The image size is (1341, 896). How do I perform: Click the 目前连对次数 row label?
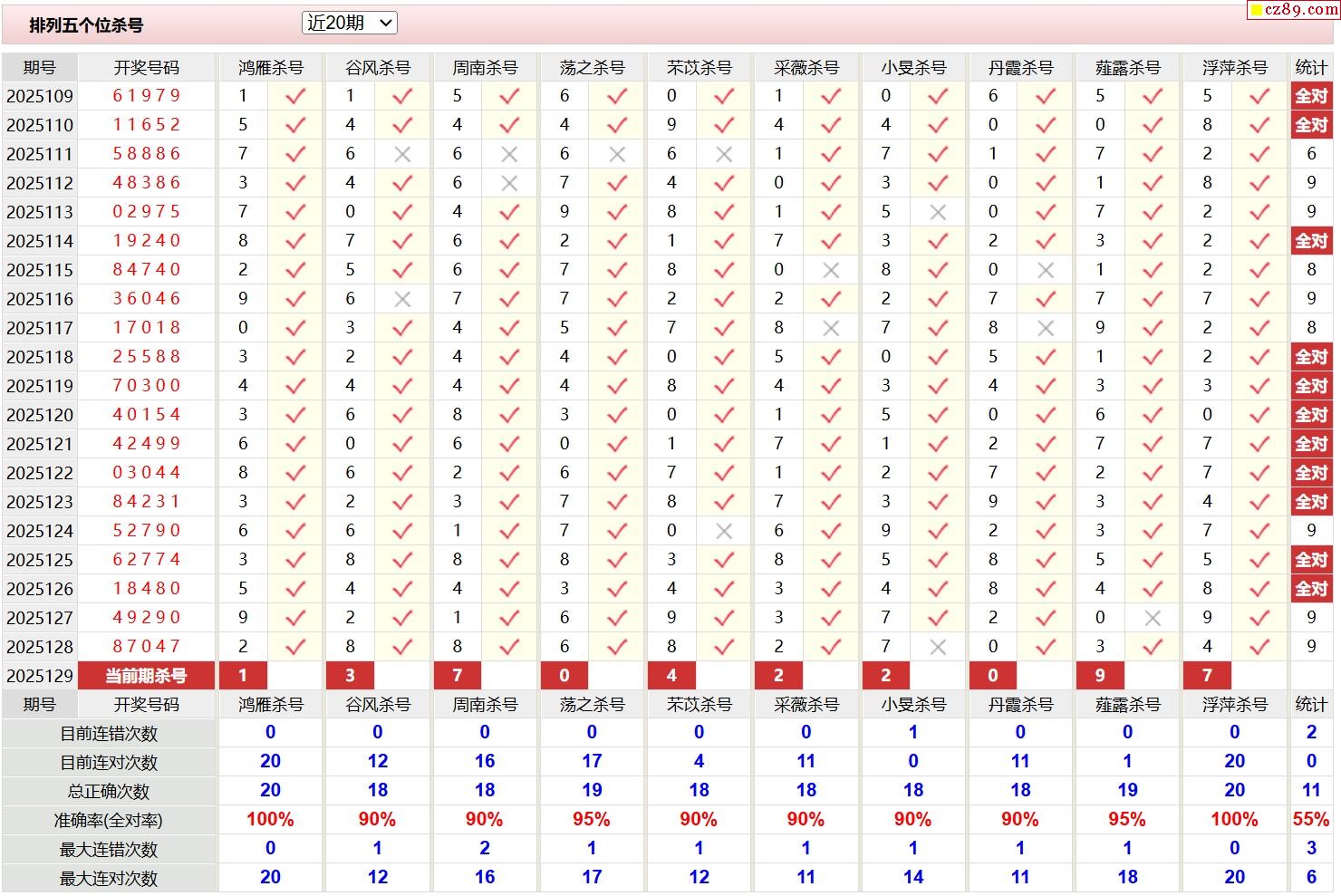[109, 763]
